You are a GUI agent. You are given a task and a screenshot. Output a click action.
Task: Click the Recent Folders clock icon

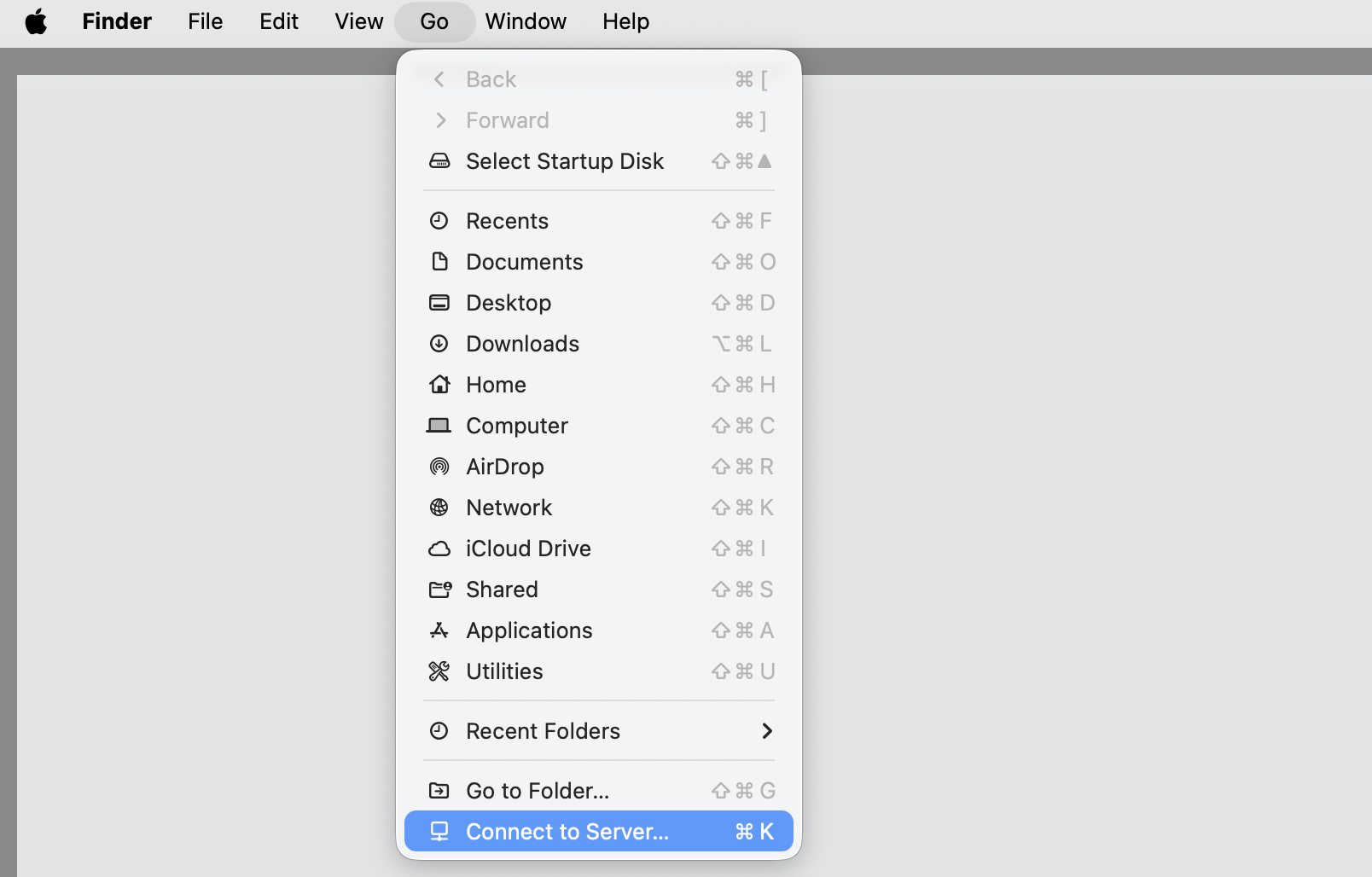pyautogui.click(x=439, y=730)
